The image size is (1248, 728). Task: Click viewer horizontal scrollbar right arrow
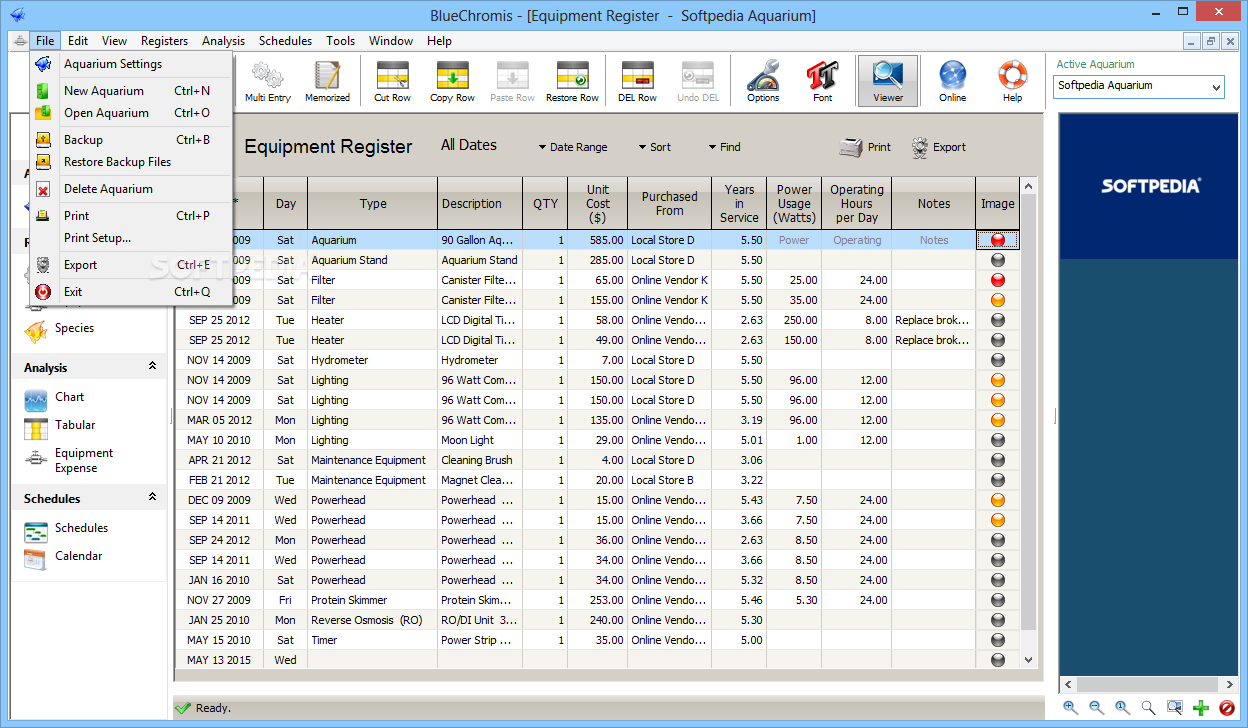pos(1229,686)
